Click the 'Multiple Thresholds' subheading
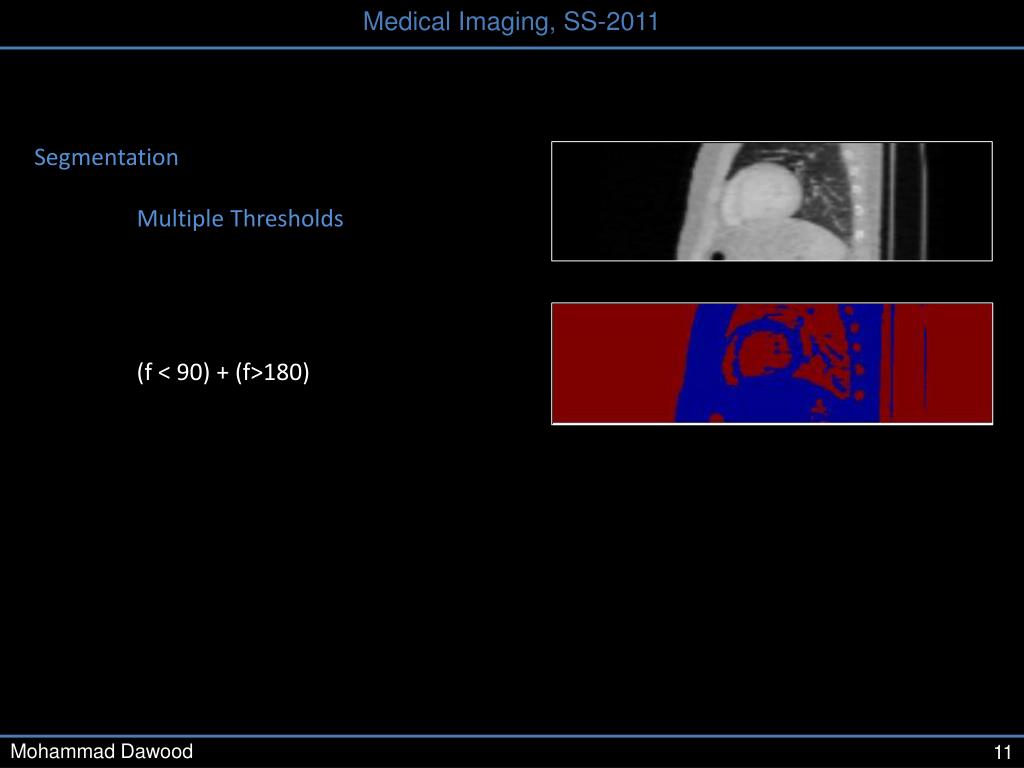The width and height of the screenshot is (1024, 768). (240, 219)
